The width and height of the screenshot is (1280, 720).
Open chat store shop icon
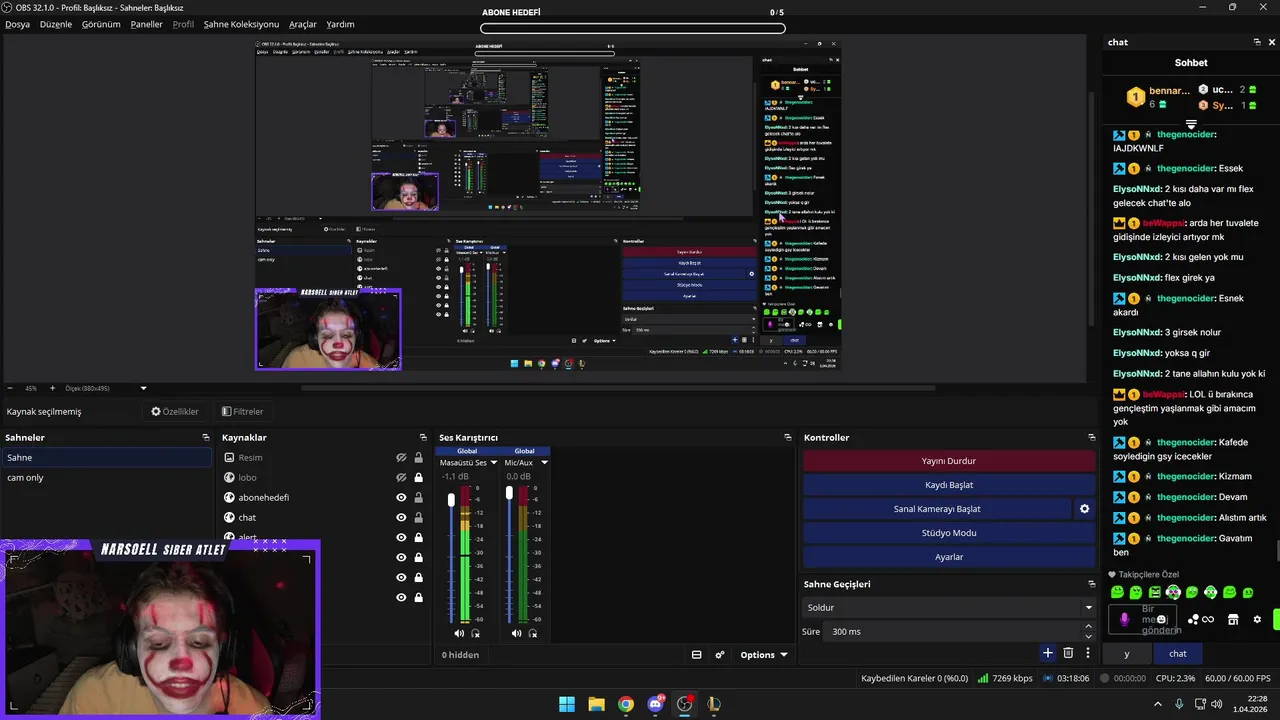[1233, 619]
